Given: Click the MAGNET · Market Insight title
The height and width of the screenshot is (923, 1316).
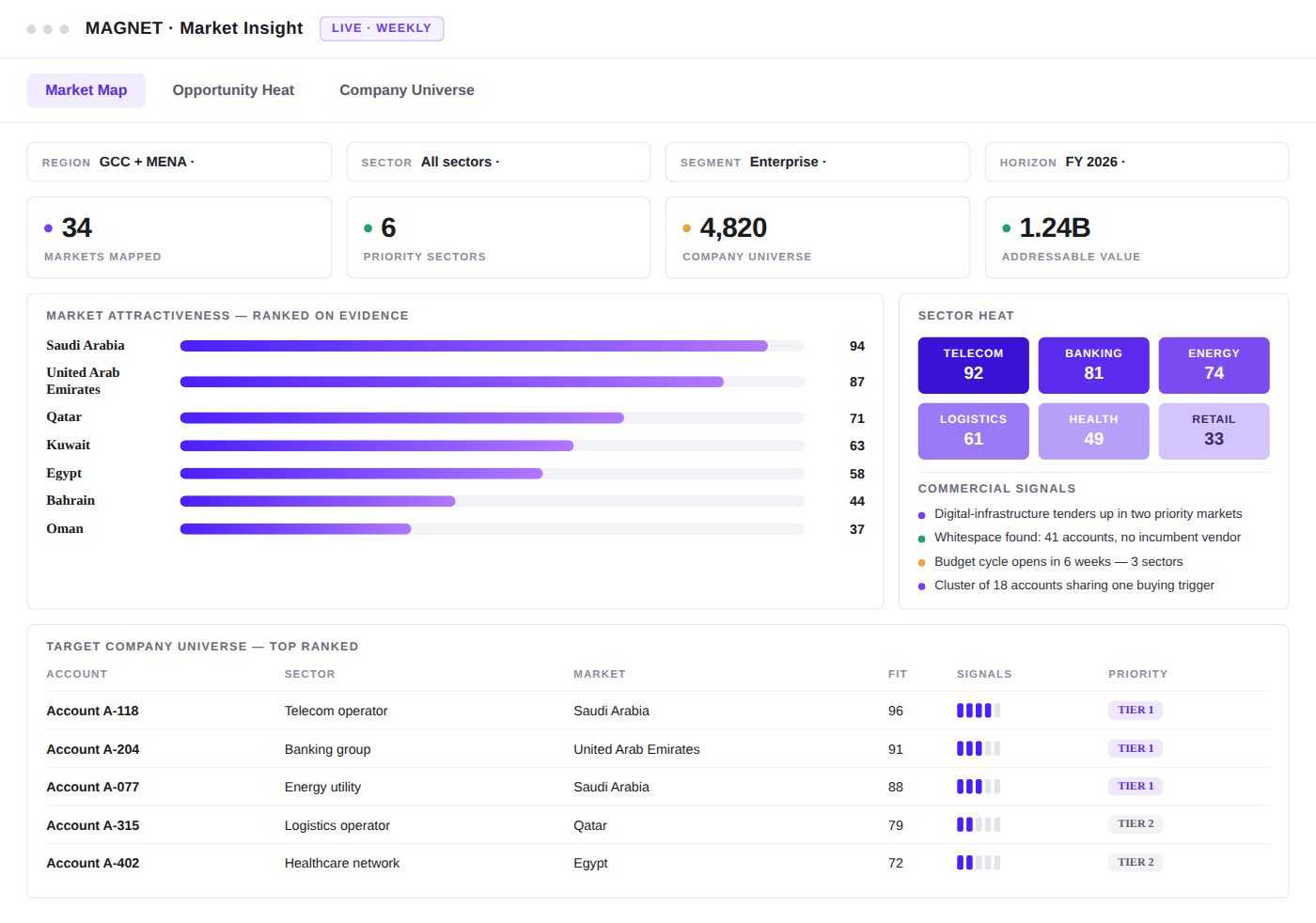Looking at the screenshot, I should pos(195,28).
